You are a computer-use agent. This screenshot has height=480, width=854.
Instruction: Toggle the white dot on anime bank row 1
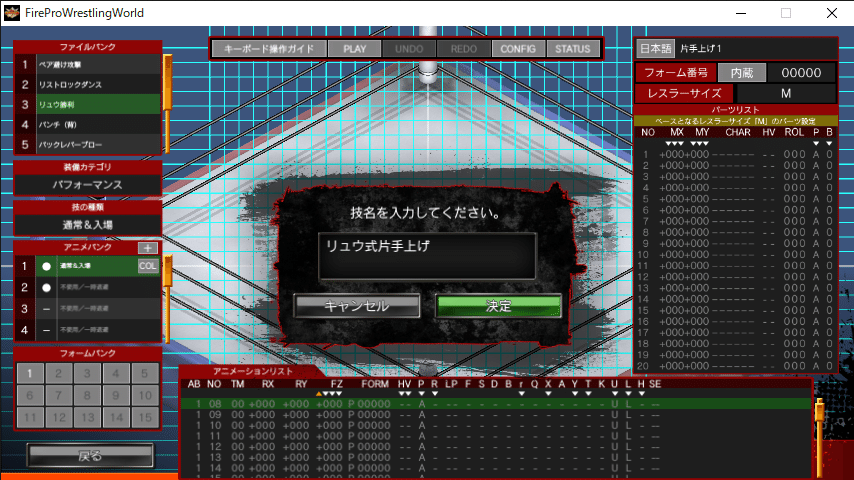pyautogui.click(x=46, y=266)
